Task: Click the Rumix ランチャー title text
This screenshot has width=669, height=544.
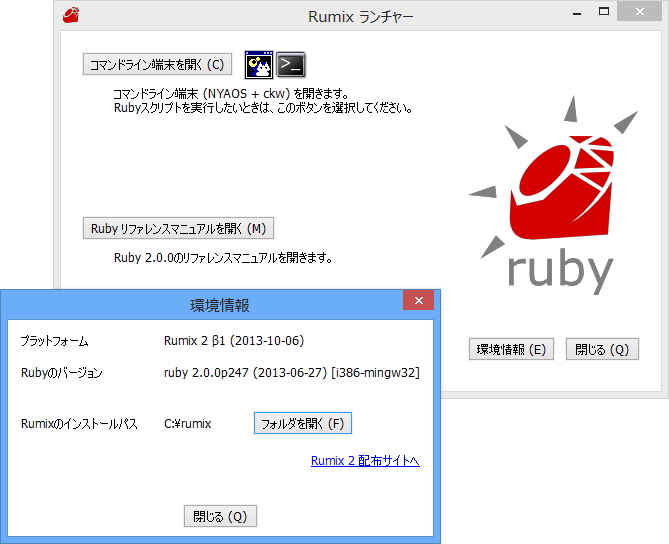Action: 361,17
